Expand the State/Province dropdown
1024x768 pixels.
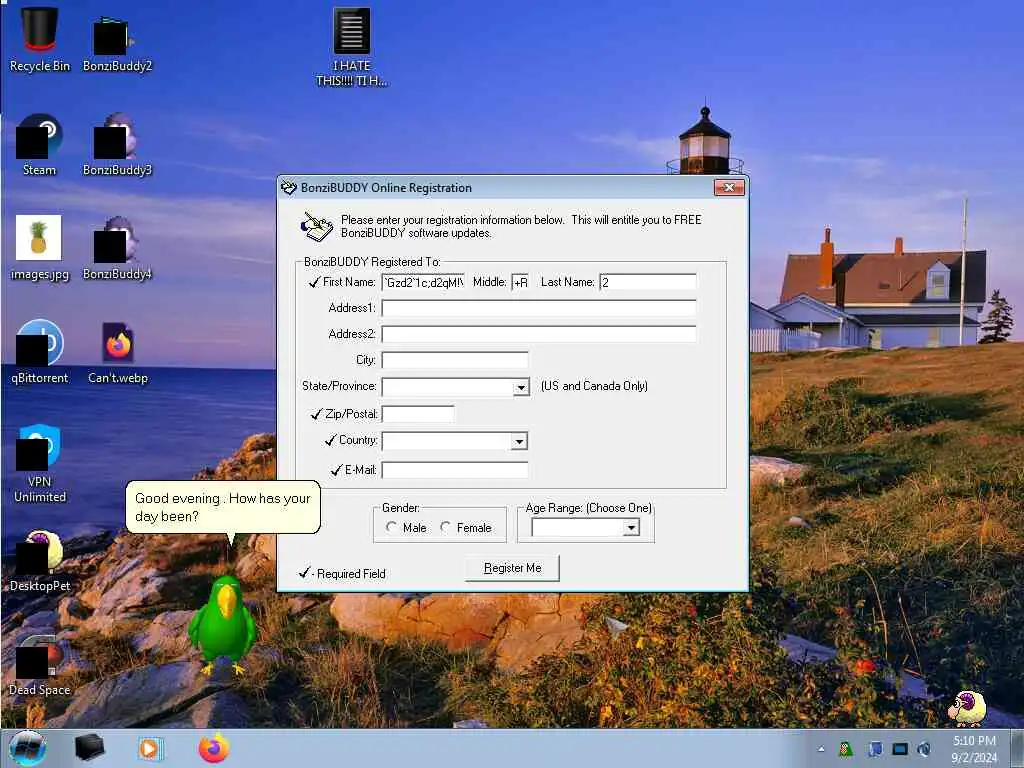point(520,387)
